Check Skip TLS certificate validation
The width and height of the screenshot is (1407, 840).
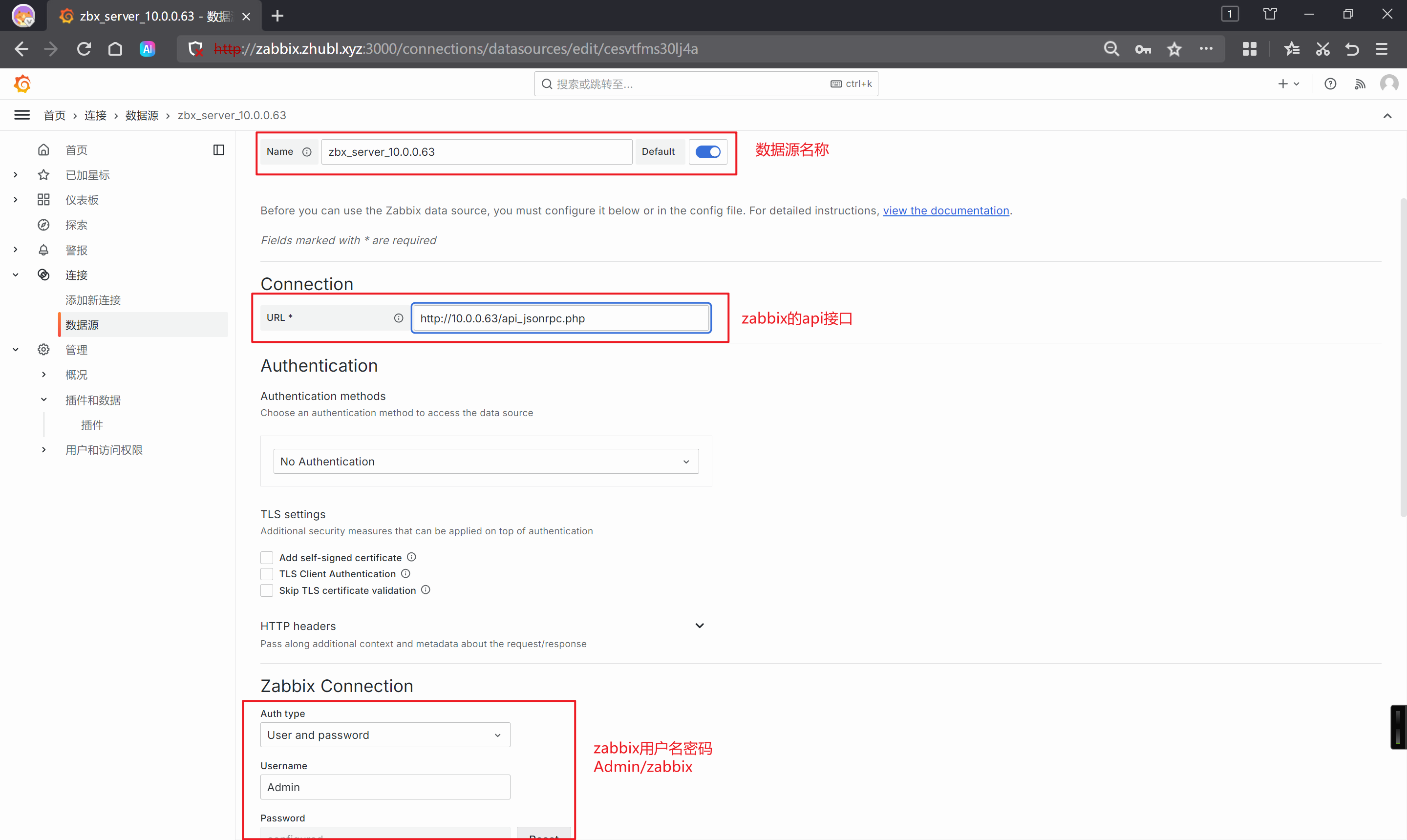(267, 590)
